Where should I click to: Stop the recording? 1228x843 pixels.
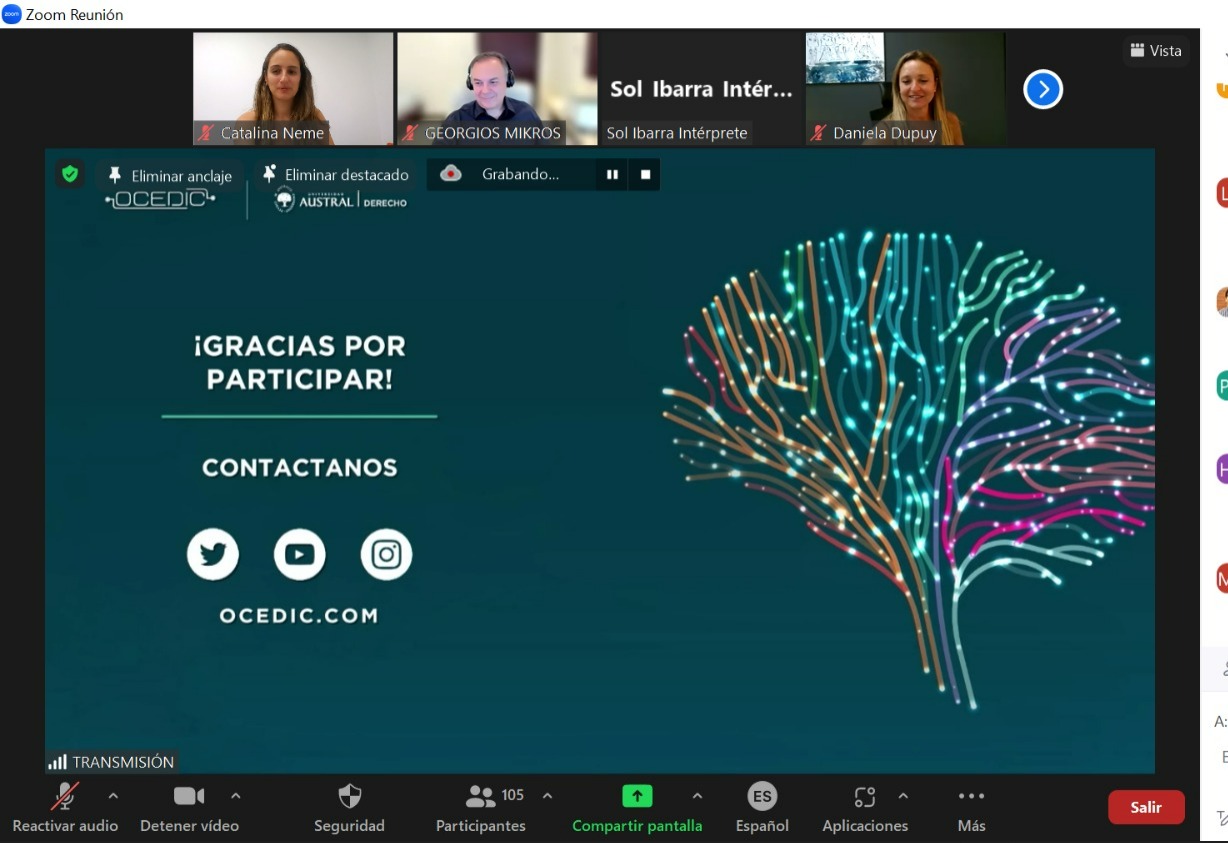[645, 174]
